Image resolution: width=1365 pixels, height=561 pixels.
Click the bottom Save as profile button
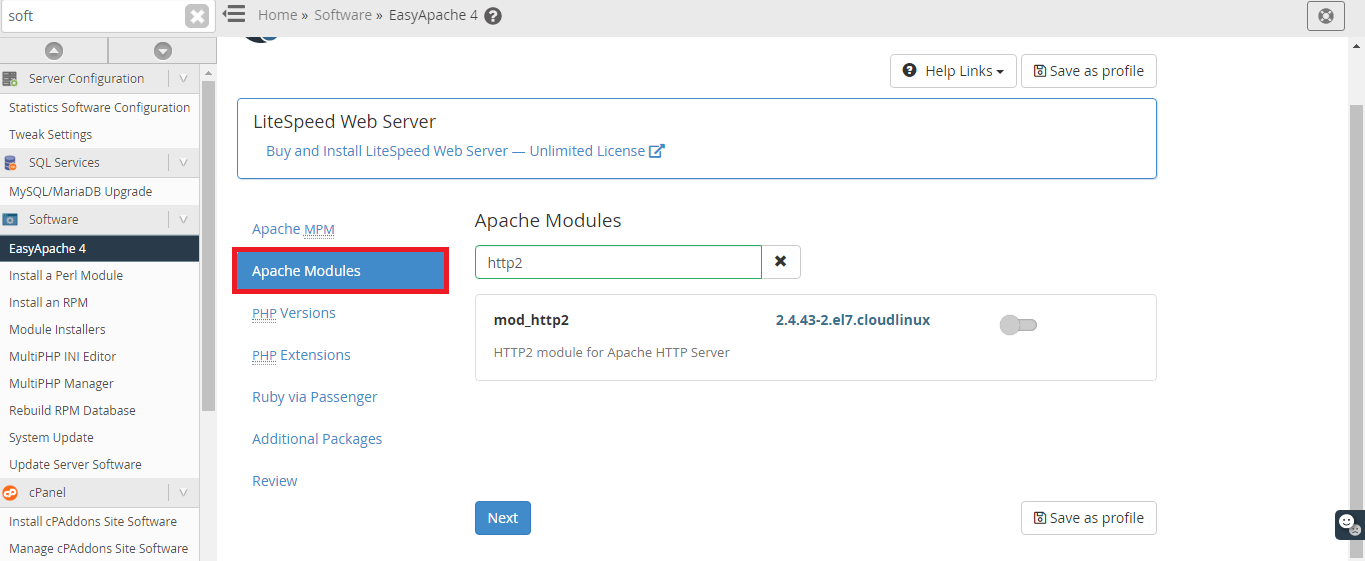[x=1089, y=518]
